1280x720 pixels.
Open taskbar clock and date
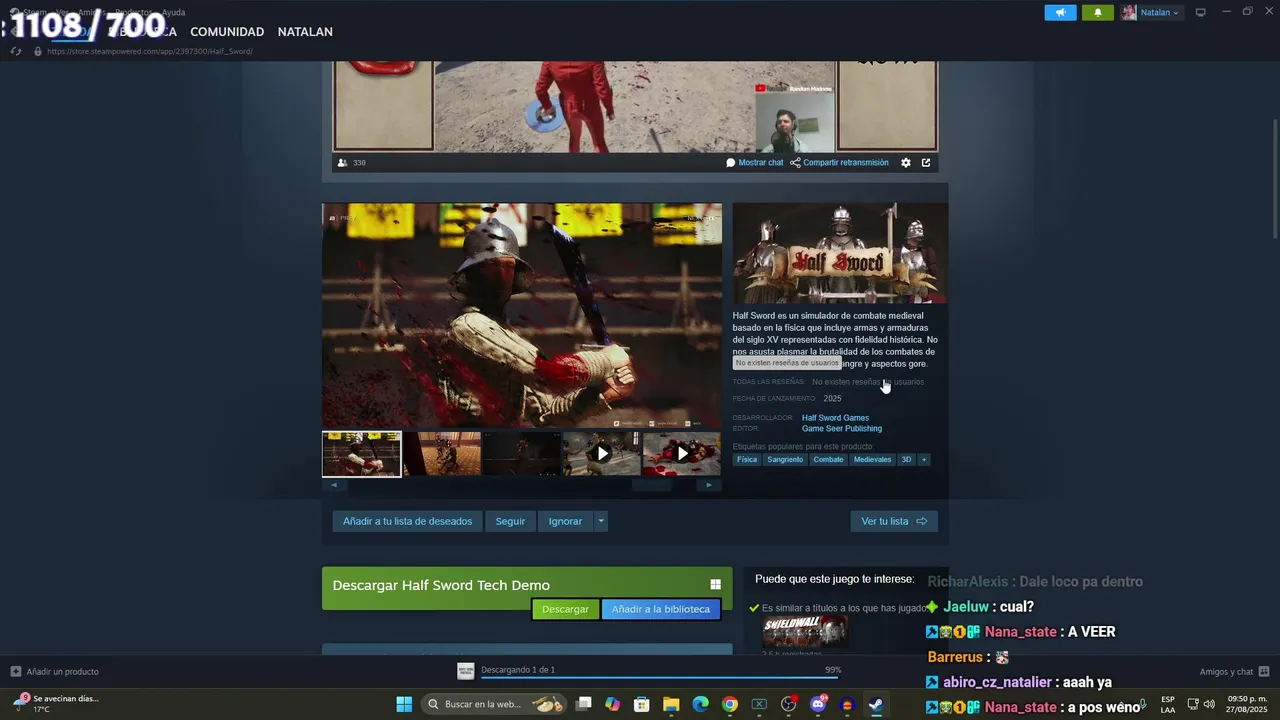point(1247,704)
